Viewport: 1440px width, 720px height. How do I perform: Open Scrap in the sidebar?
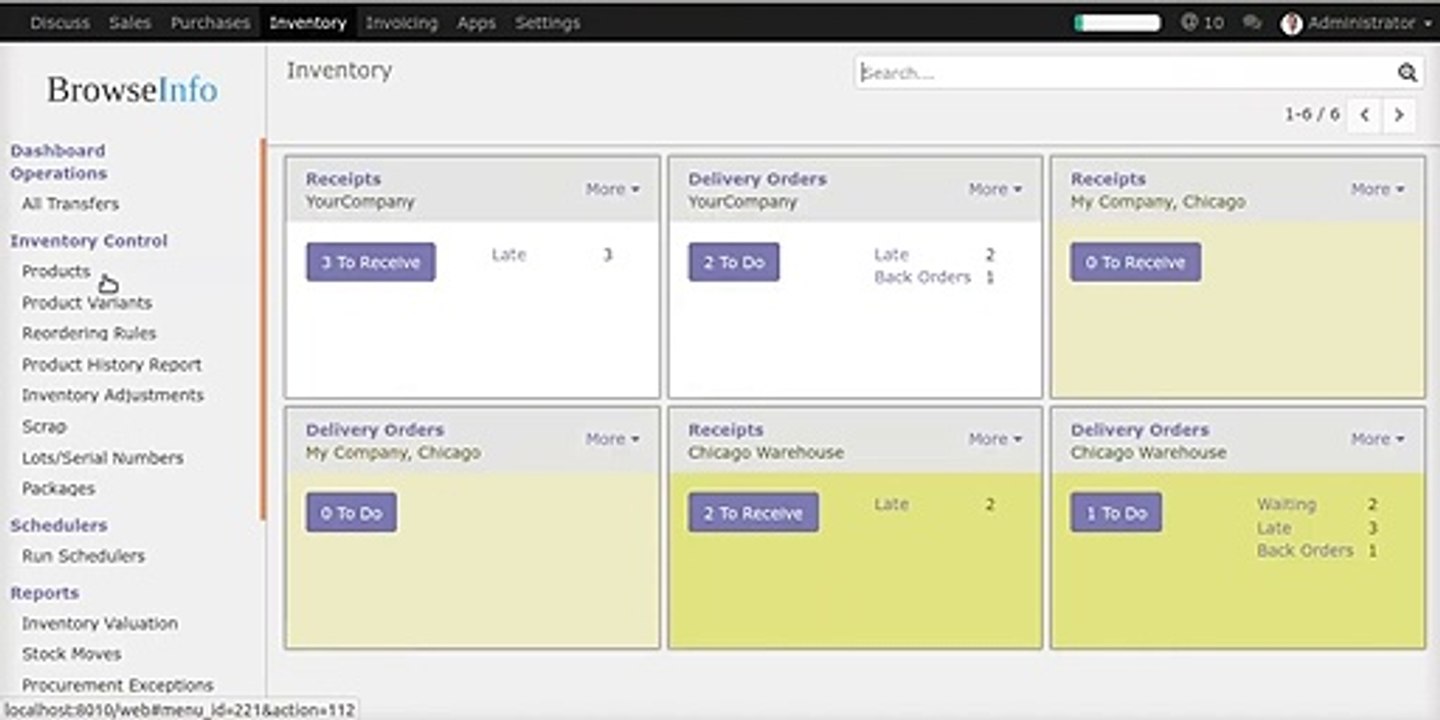pyautogui.click(x=44, y=426)
